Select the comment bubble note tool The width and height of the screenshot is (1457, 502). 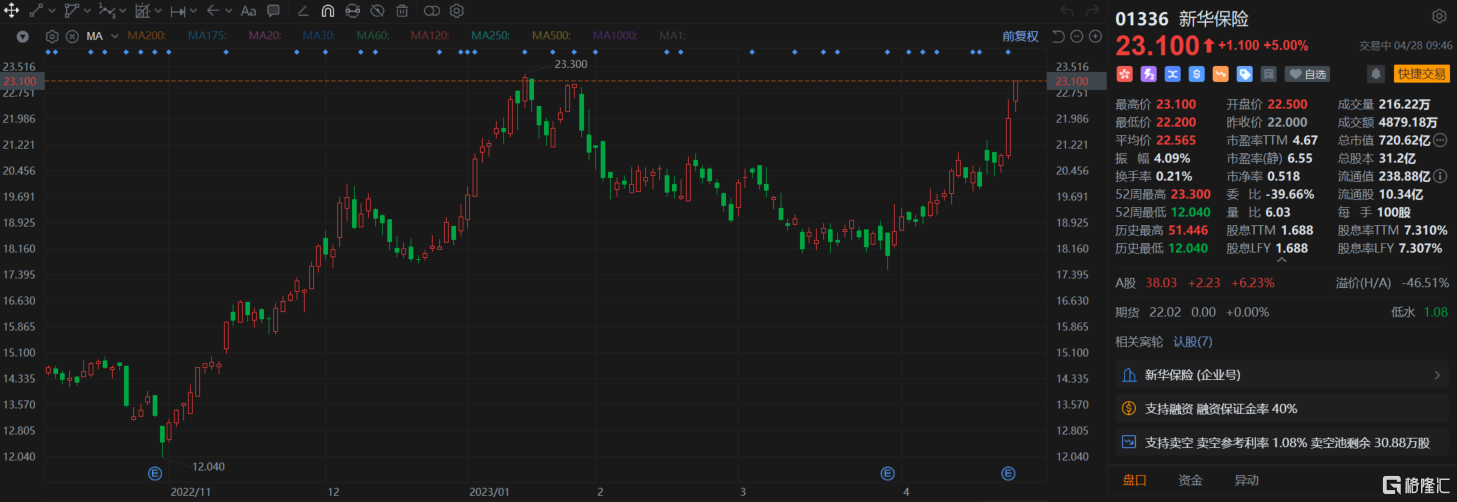click(273, 11)
